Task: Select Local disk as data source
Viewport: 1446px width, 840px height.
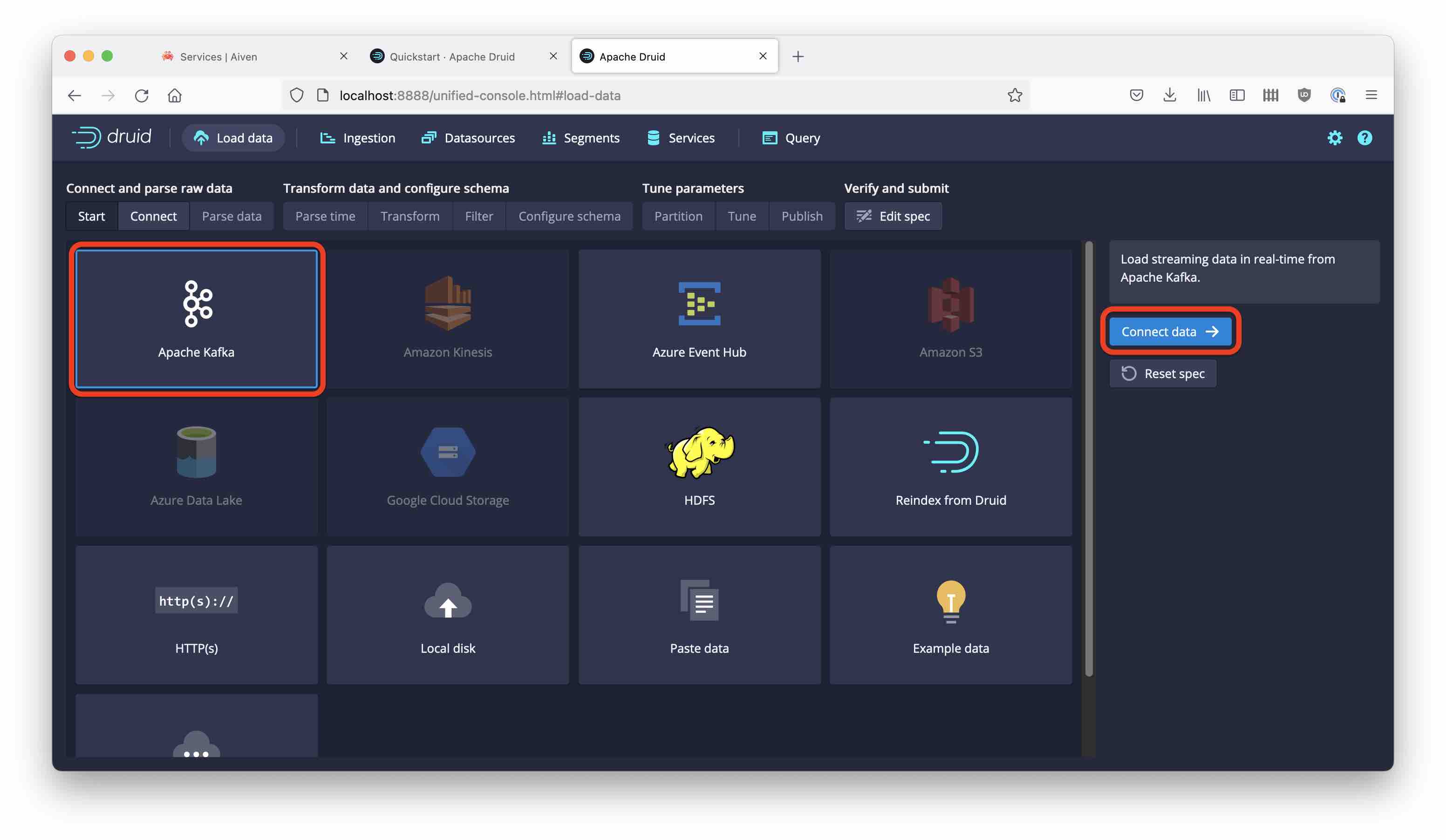Action: pos(448,615)
